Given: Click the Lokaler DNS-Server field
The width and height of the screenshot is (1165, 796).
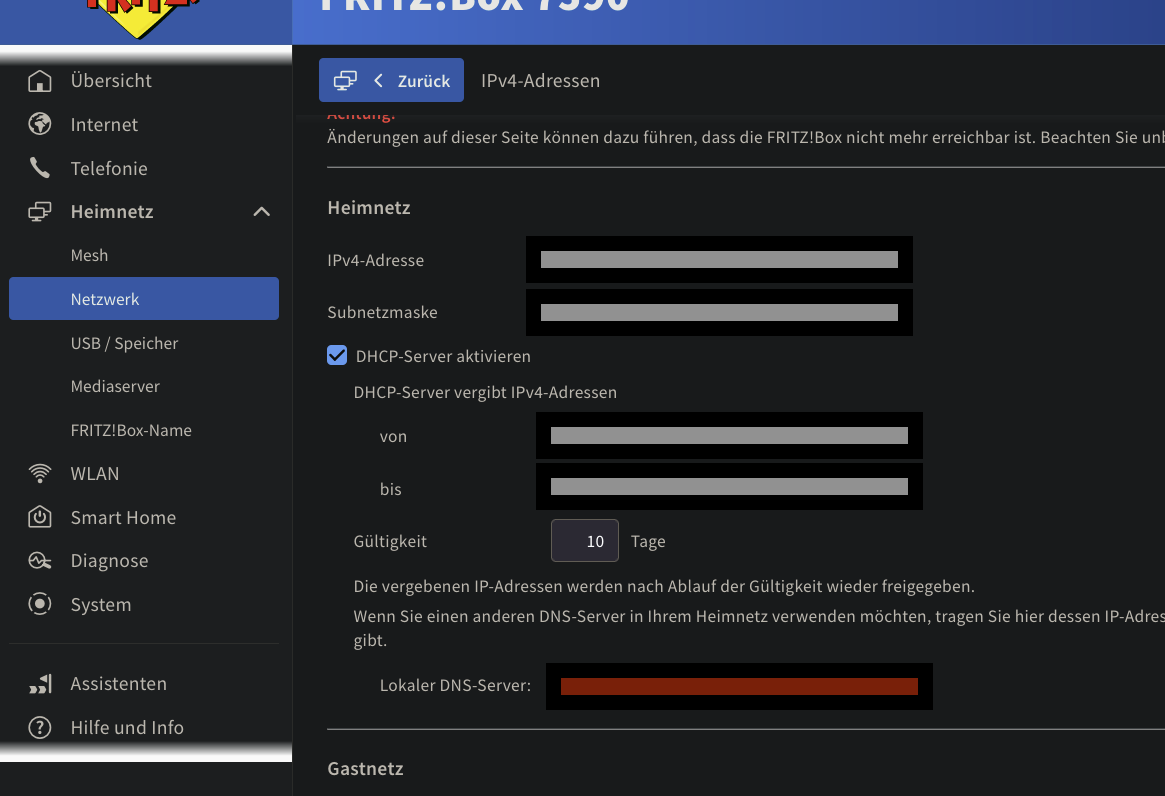Looking at the screenshot, I should [739, 686].
